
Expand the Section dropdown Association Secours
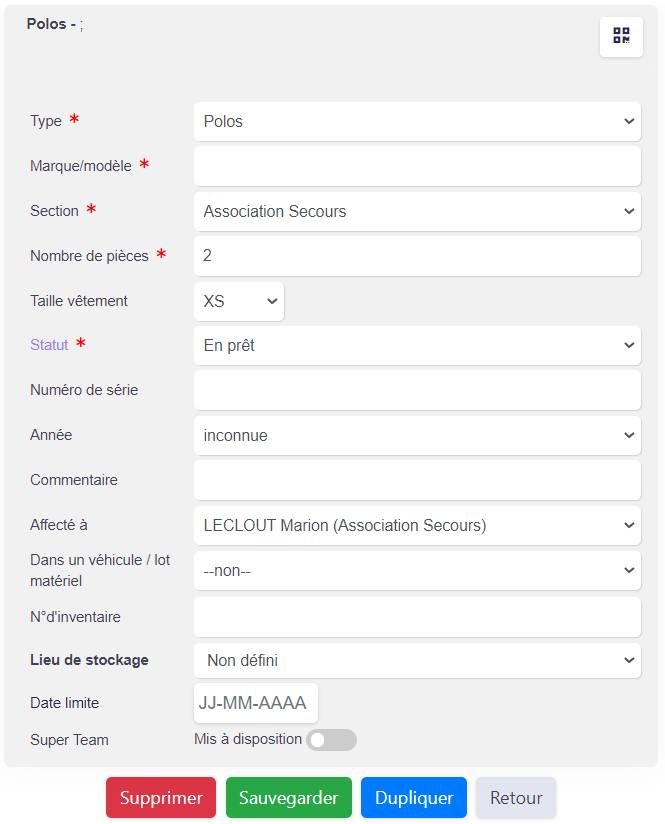coord(417,211)
